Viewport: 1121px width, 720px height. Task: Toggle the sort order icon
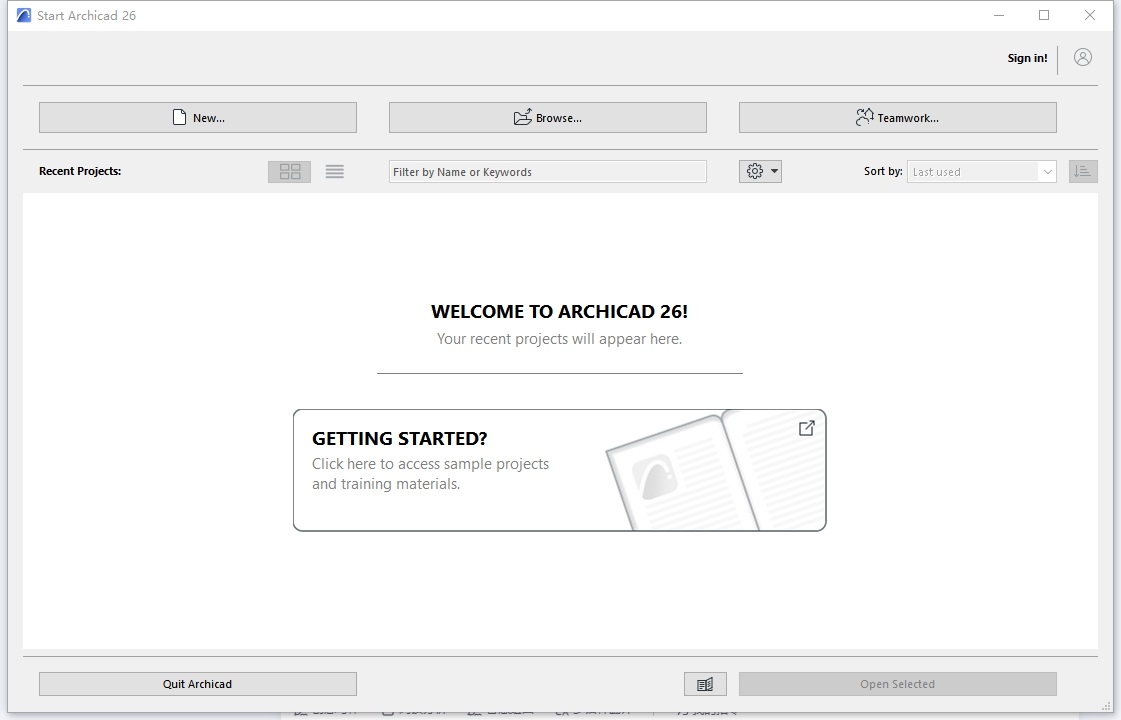[1082, 172]
